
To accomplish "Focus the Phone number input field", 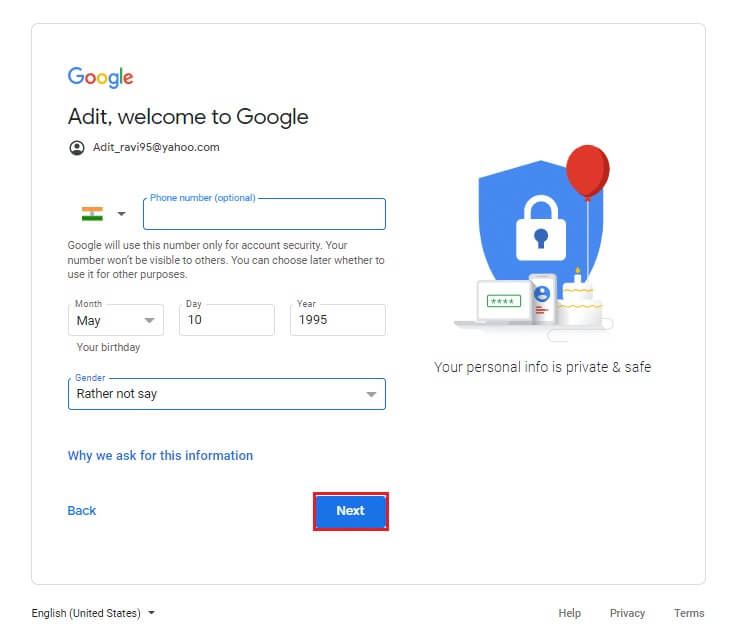I will tap(264, 215).
